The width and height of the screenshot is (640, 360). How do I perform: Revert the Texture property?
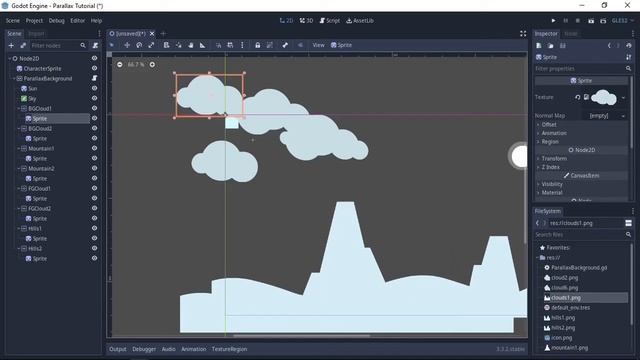coord(578,97)
